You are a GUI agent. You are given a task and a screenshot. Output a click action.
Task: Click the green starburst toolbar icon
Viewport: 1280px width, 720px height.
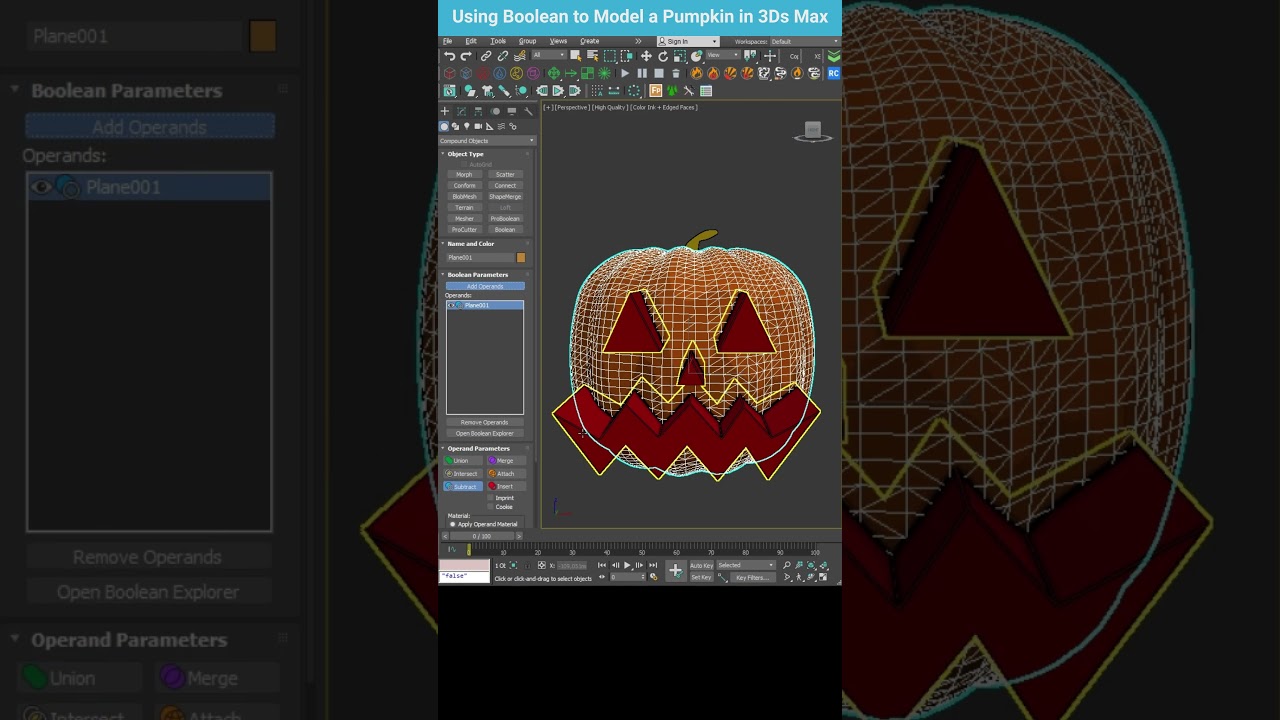pos(604,73)
